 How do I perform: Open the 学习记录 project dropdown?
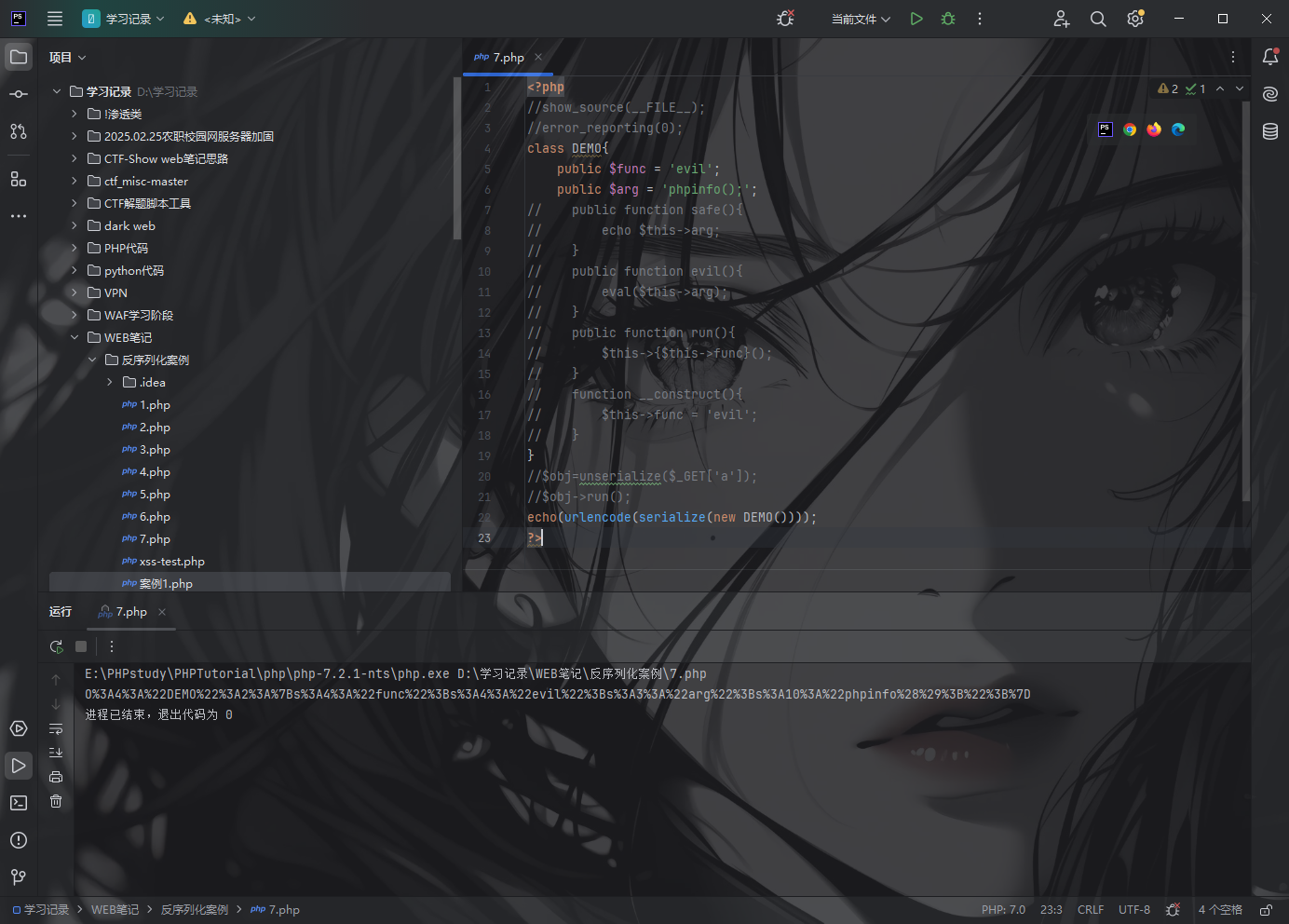click(124, 19)
